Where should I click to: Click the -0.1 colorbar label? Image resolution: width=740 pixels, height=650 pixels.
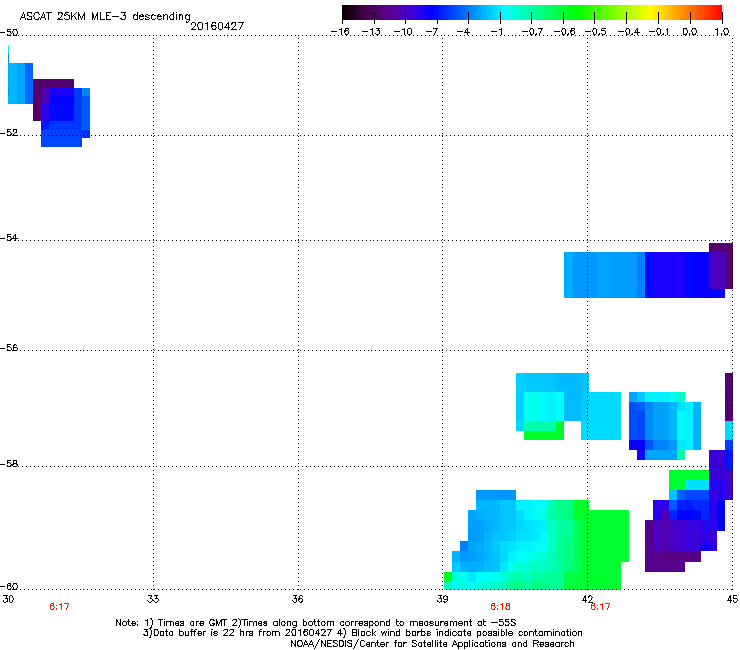(659, 32)
